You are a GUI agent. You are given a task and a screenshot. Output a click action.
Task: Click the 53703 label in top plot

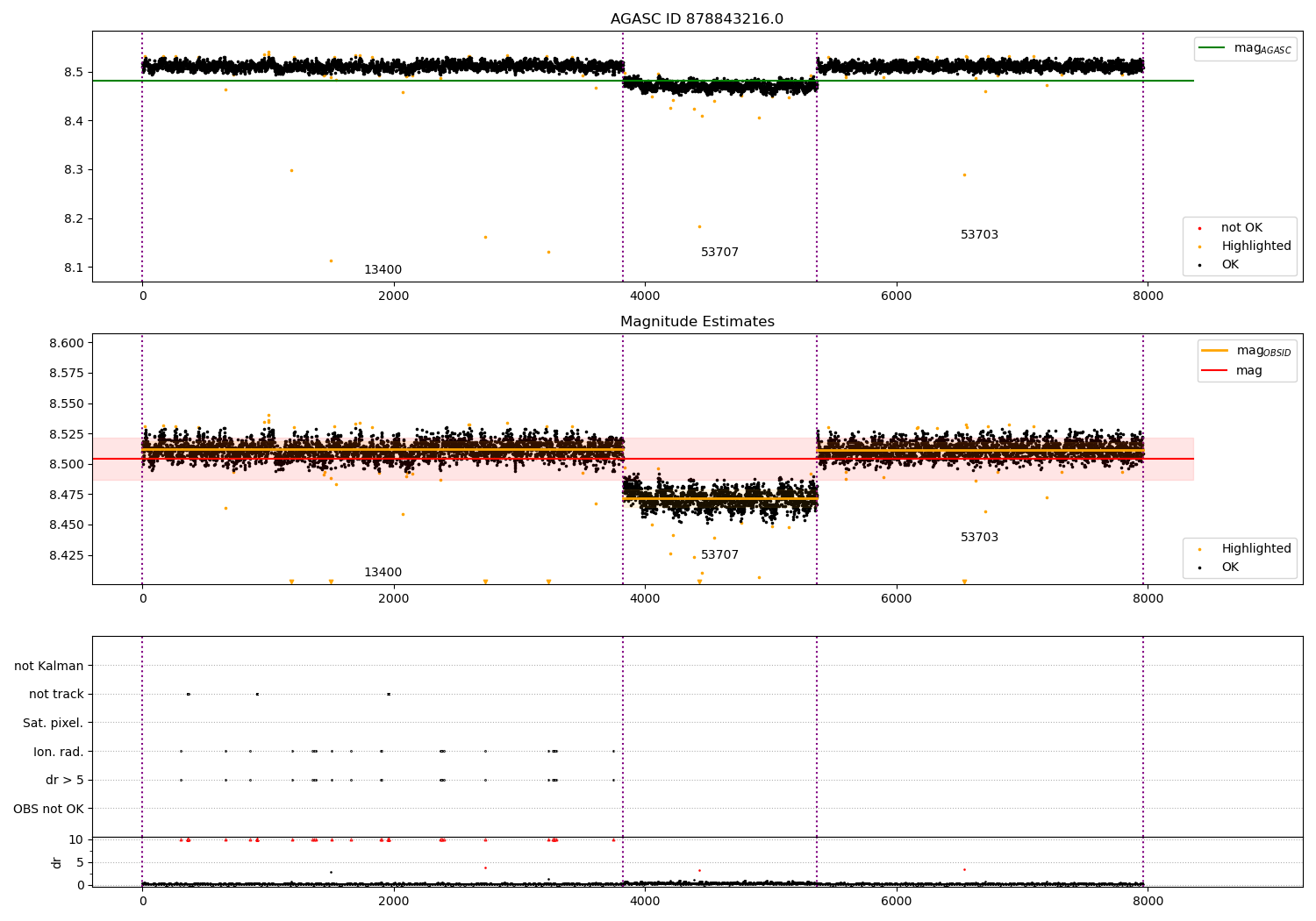(979, 235)
